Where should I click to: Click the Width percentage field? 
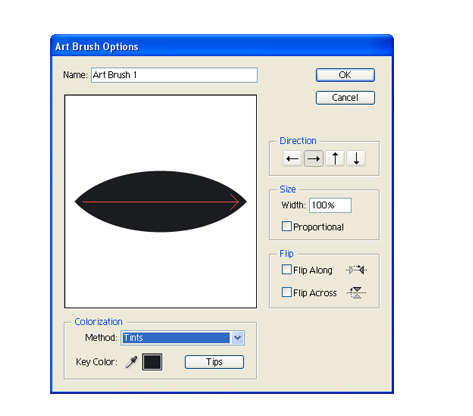330,205
